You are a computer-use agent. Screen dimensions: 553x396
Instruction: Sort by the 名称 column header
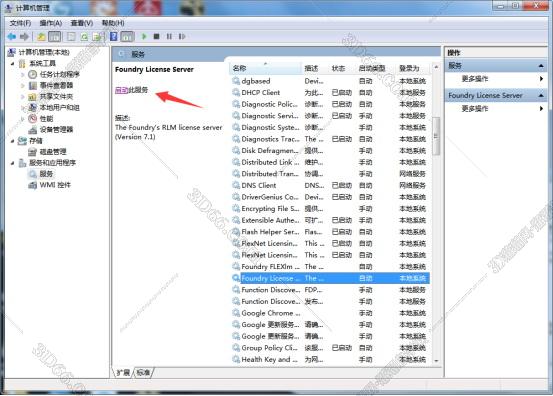click(x=265, y=68)
